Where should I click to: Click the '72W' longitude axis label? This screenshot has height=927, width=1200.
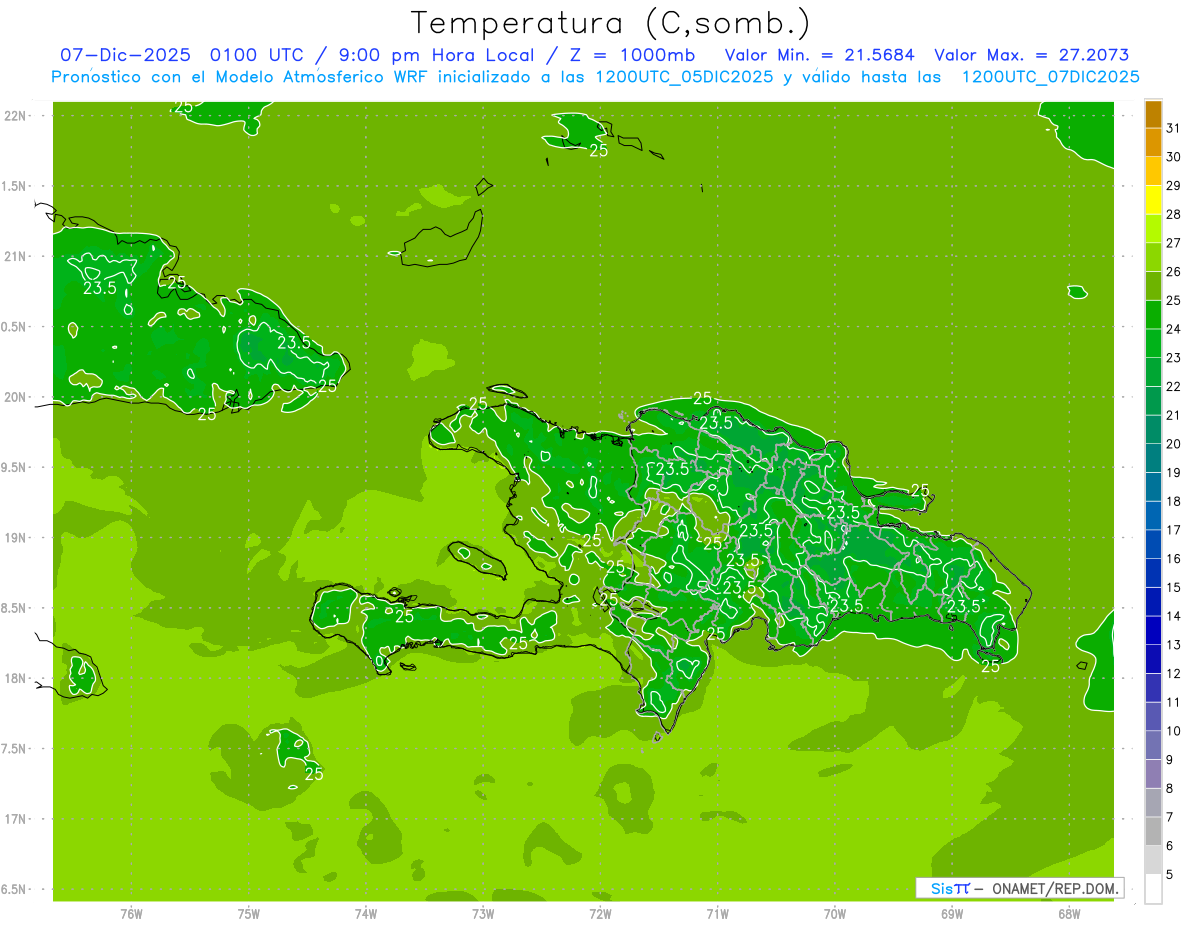coord(600,913)
